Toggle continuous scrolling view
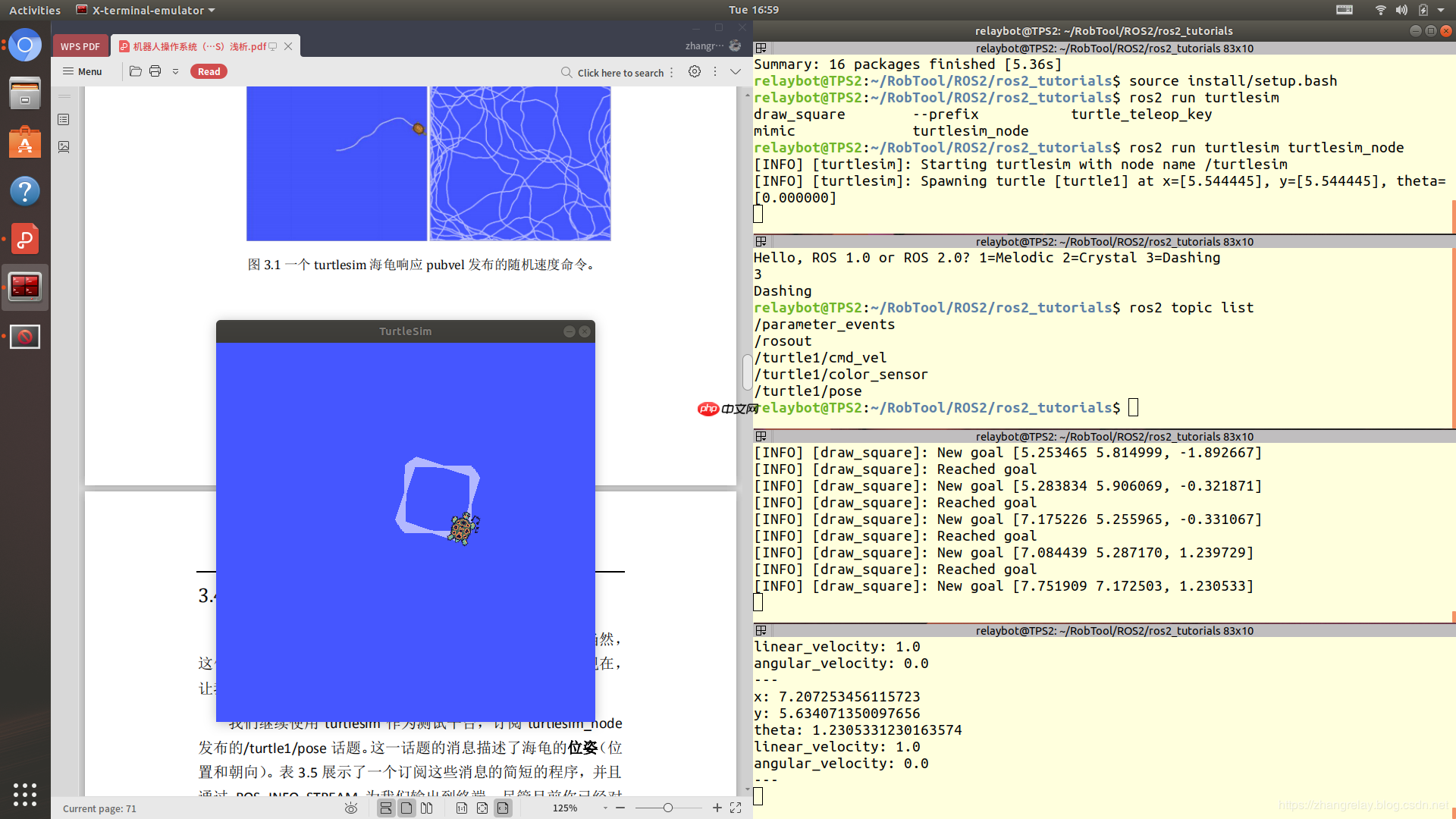Screen dimensions: 1456x819 click(x=386, y=808)
